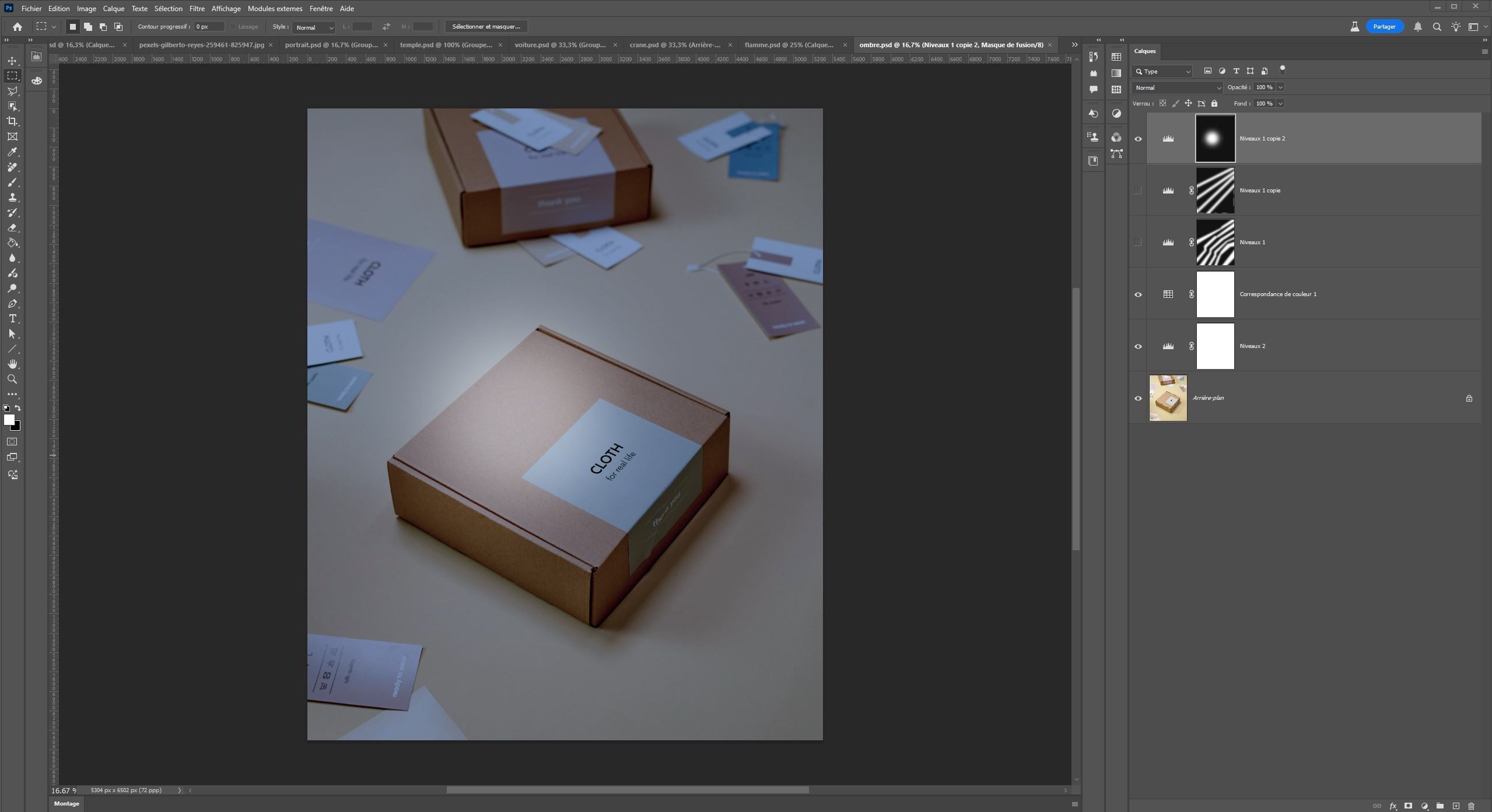Select the Spot Healing Brush tool
The image size is (1492, 812).
click(x=12, y=167)
